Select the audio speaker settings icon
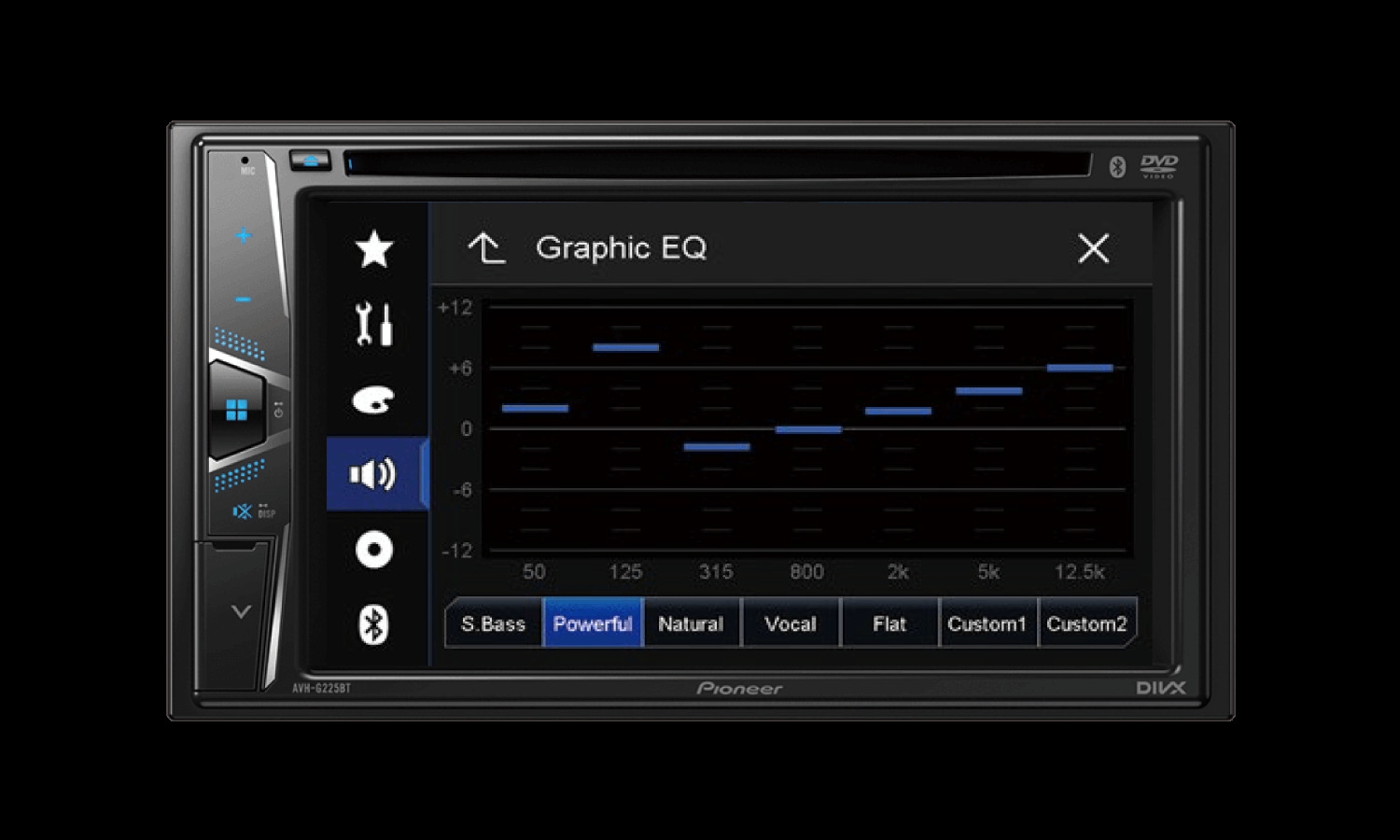 [374, 474]
